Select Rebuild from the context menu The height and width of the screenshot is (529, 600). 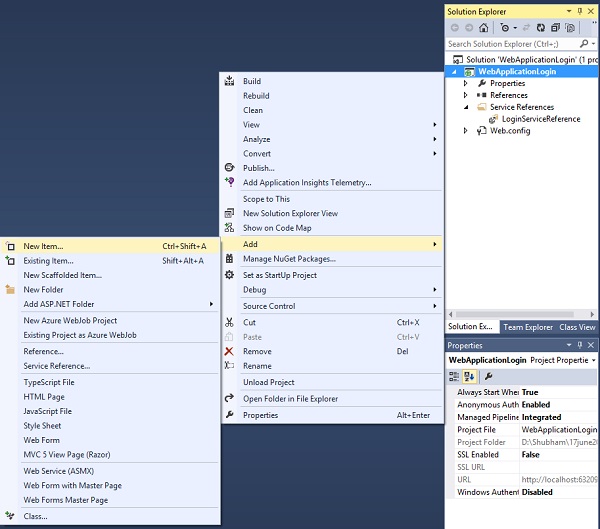point(256,96)
